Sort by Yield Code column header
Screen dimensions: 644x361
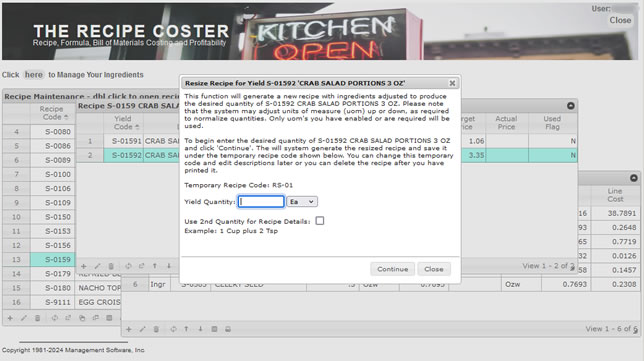123,123
